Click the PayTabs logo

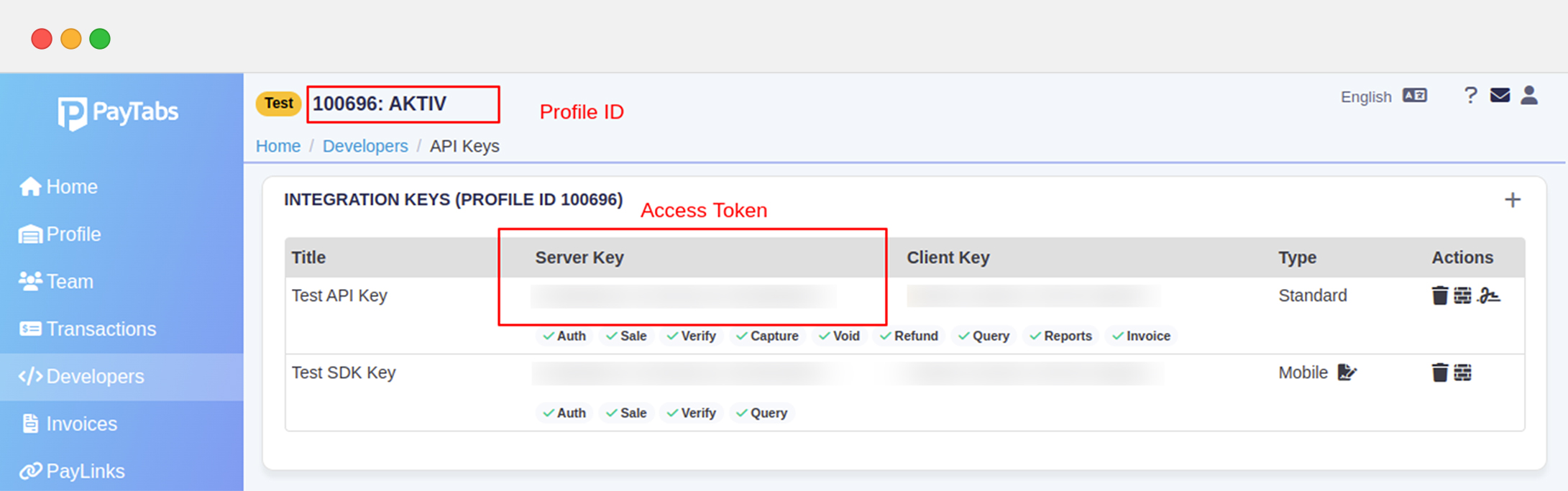click(119, 113)
